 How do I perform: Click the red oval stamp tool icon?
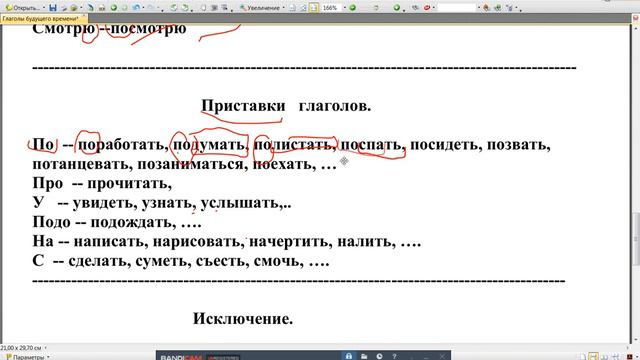pos(427,8)
